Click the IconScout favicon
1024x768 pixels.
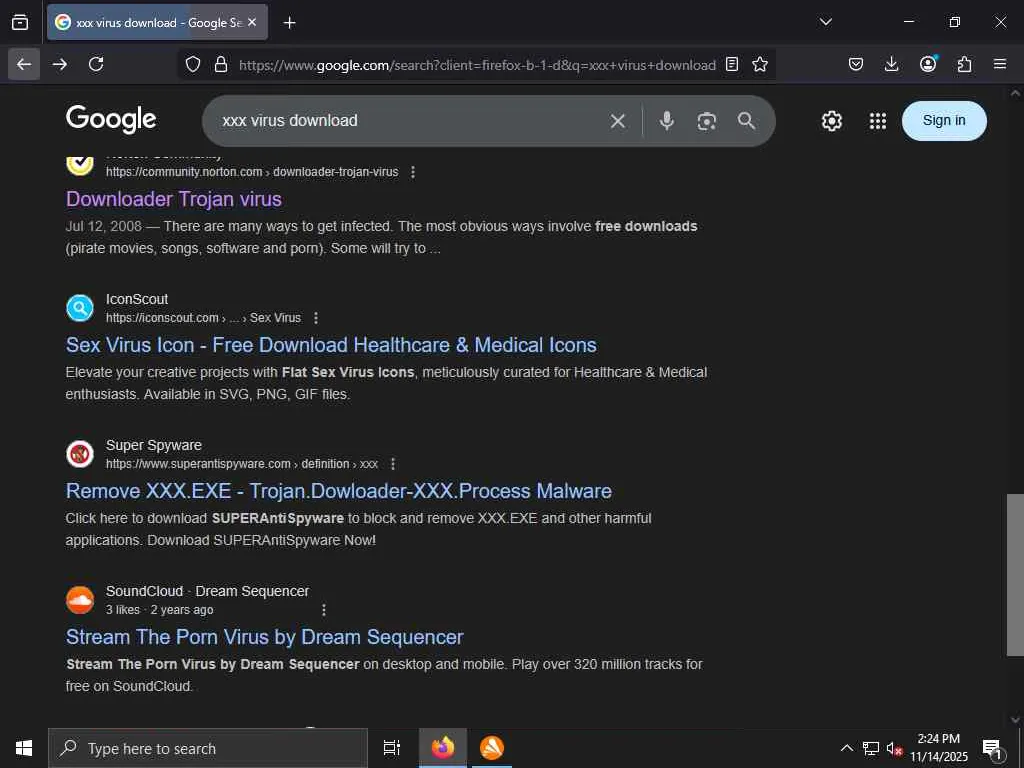pos(80,308)
